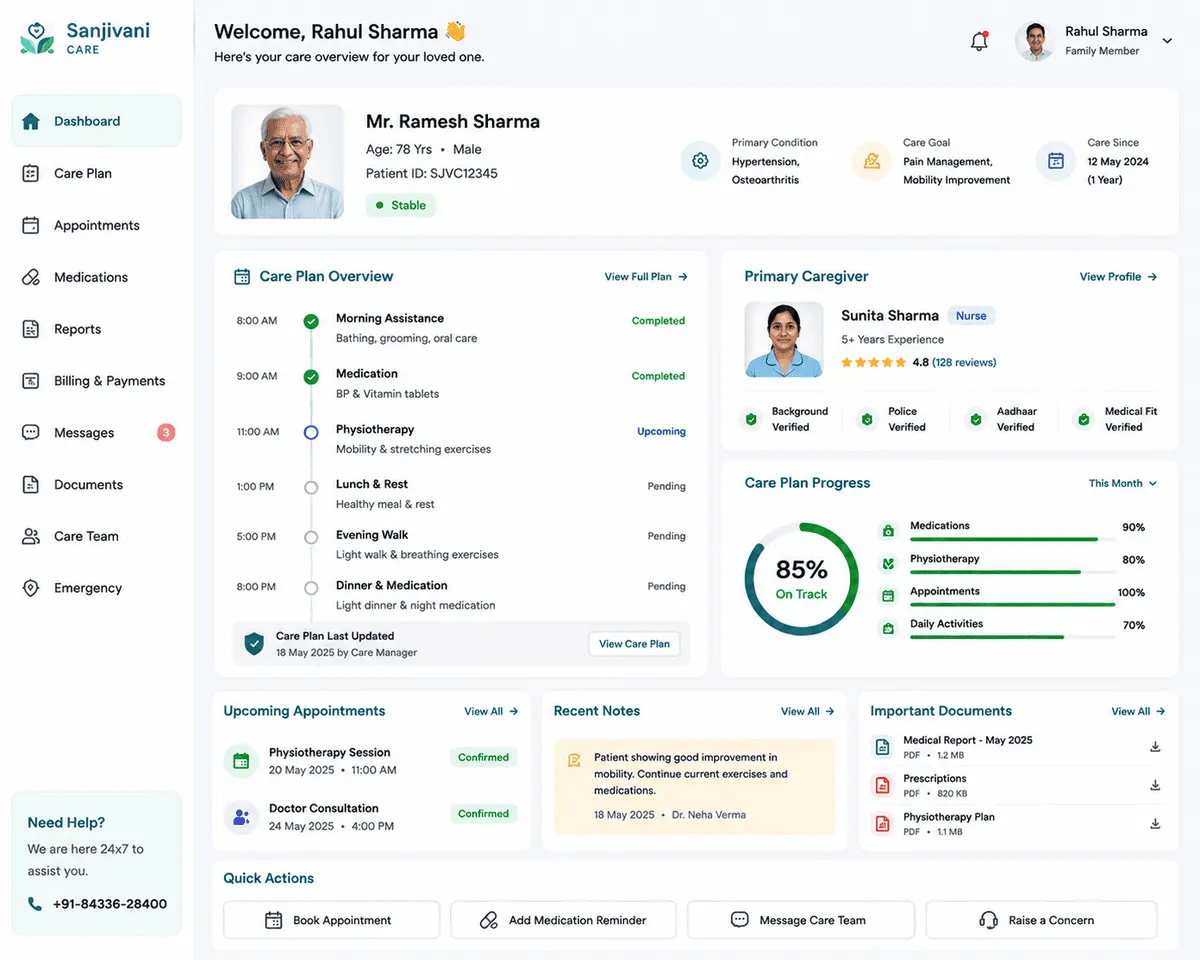
Task: Click the Evening Walk pending circle
Action: [x=311, y=537]
